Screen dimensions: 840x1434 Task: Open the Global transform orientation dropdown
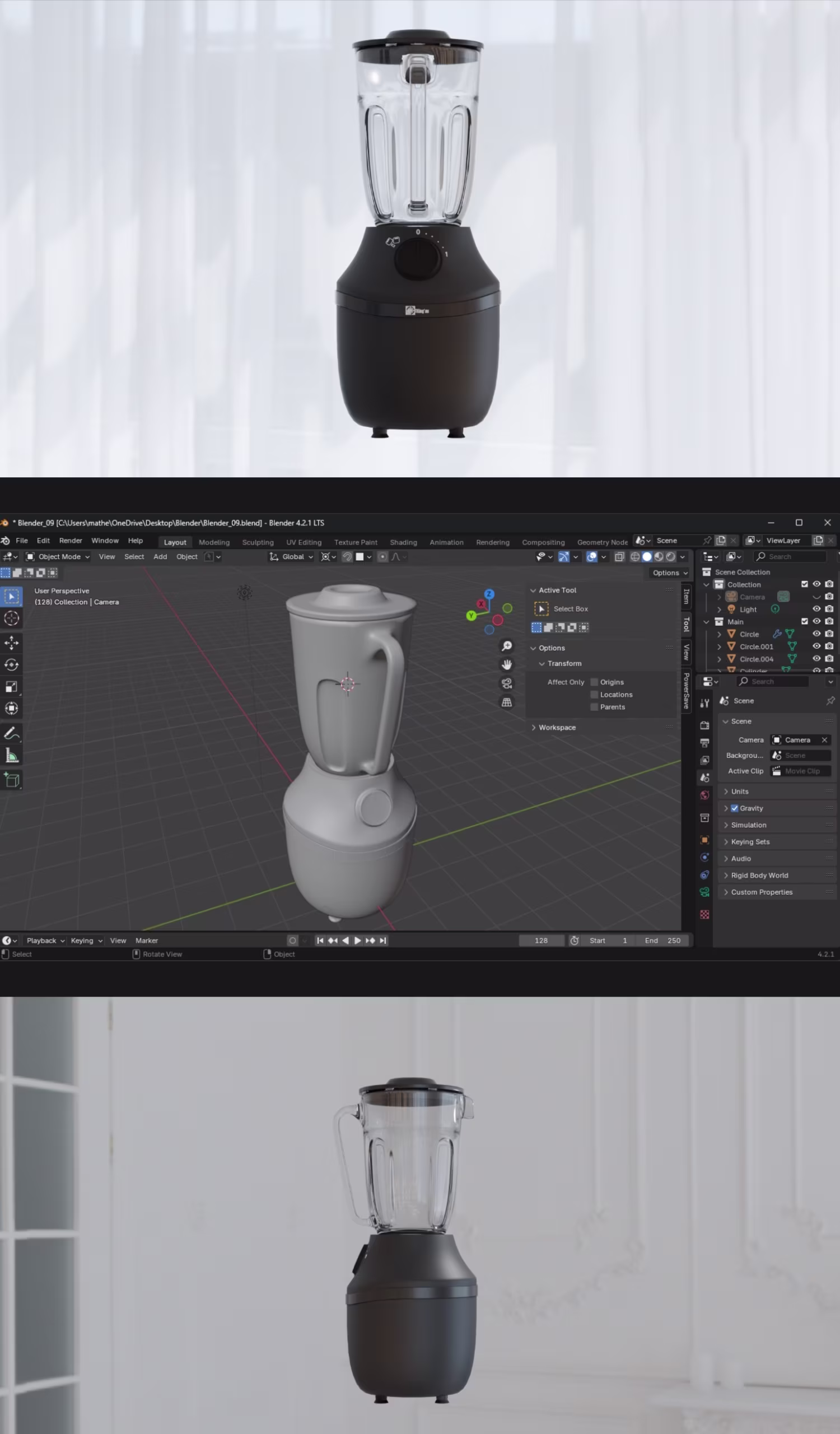(291, 557)
